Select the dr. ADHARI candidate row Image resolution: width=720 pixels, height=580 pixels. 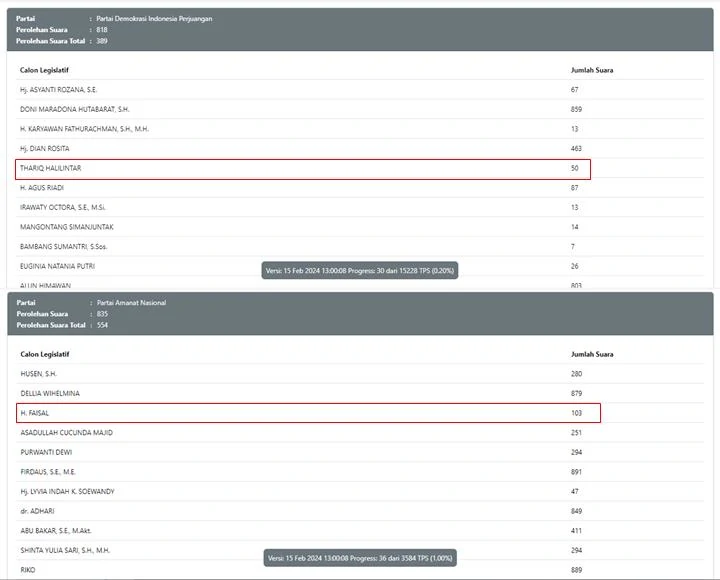360,511
